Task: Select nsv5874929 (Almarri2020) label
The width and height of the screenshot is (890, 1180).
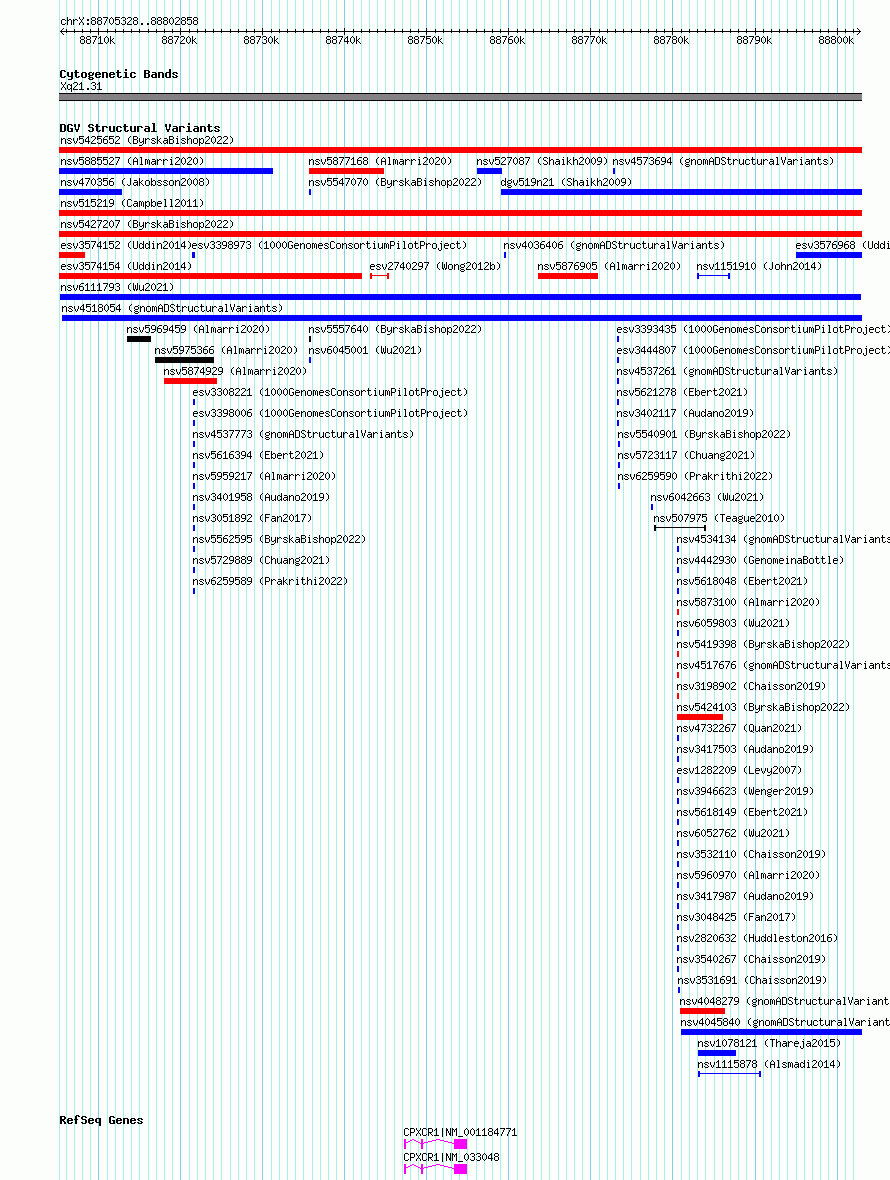Action: [x=235, y=372]
